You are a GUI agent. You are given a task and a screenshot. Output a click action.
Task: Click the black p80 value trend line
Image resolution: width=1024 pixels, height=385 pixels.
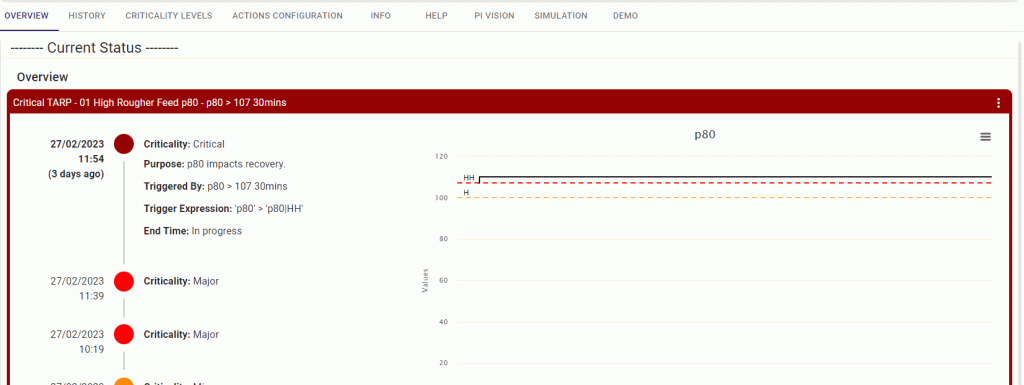pos(735,177)
